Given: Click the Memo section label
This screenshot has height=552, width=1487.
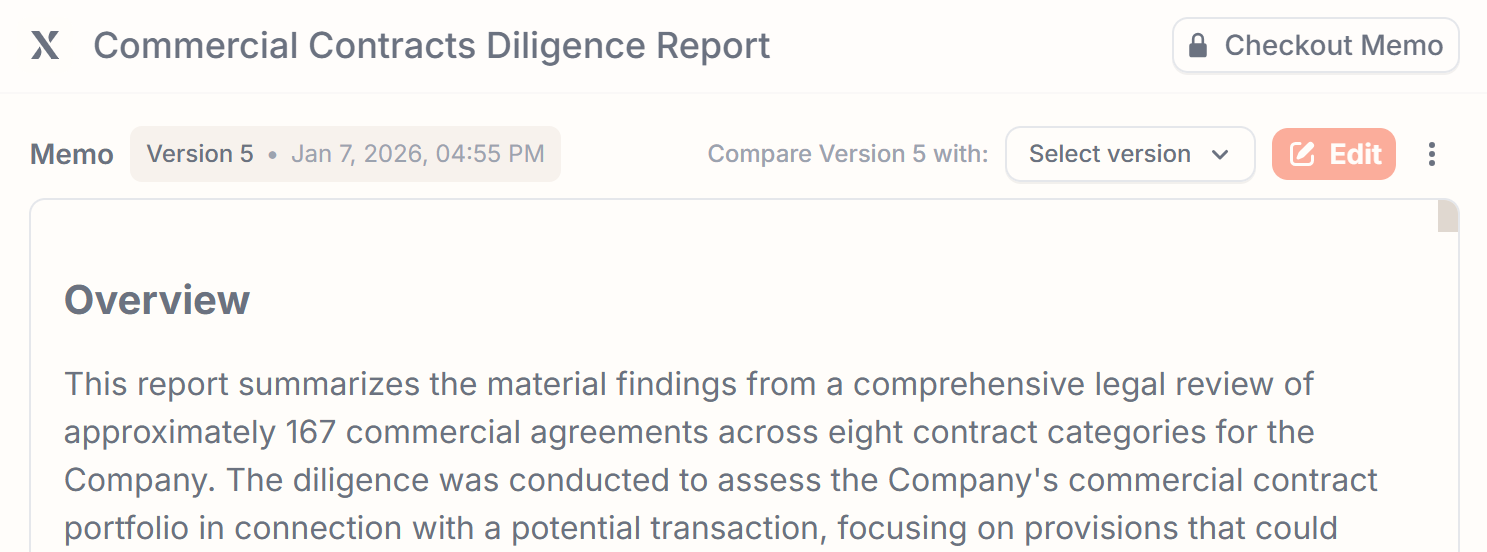Looking at the screenshot, I should [72, 154].
